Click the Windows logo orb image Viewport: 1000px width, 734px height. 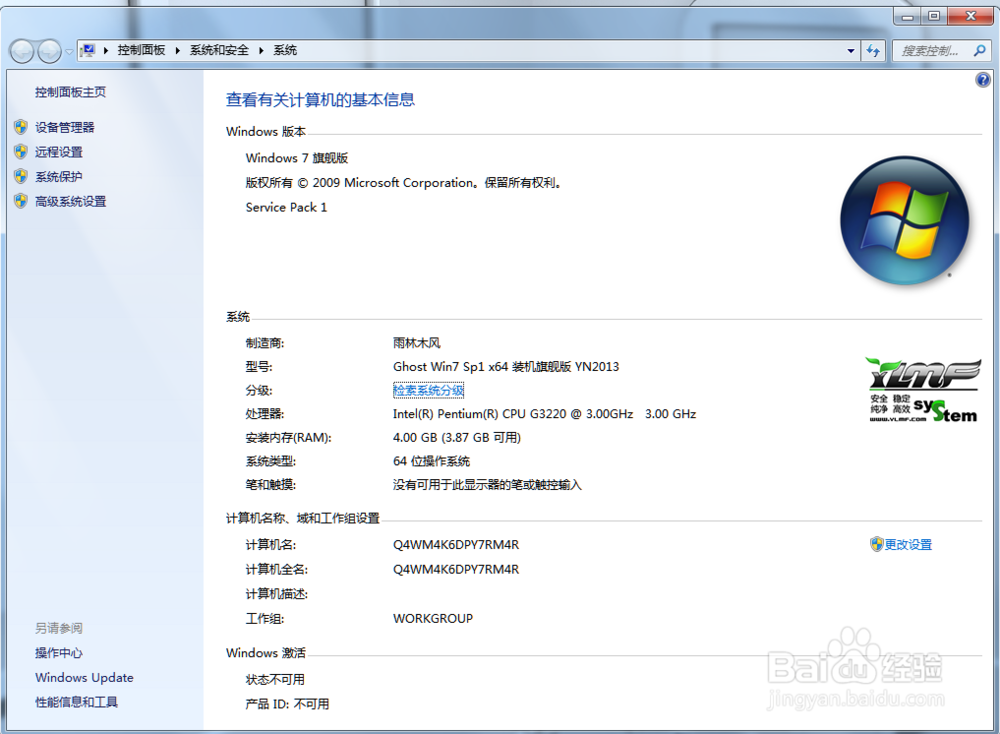(x=905, y=221)
